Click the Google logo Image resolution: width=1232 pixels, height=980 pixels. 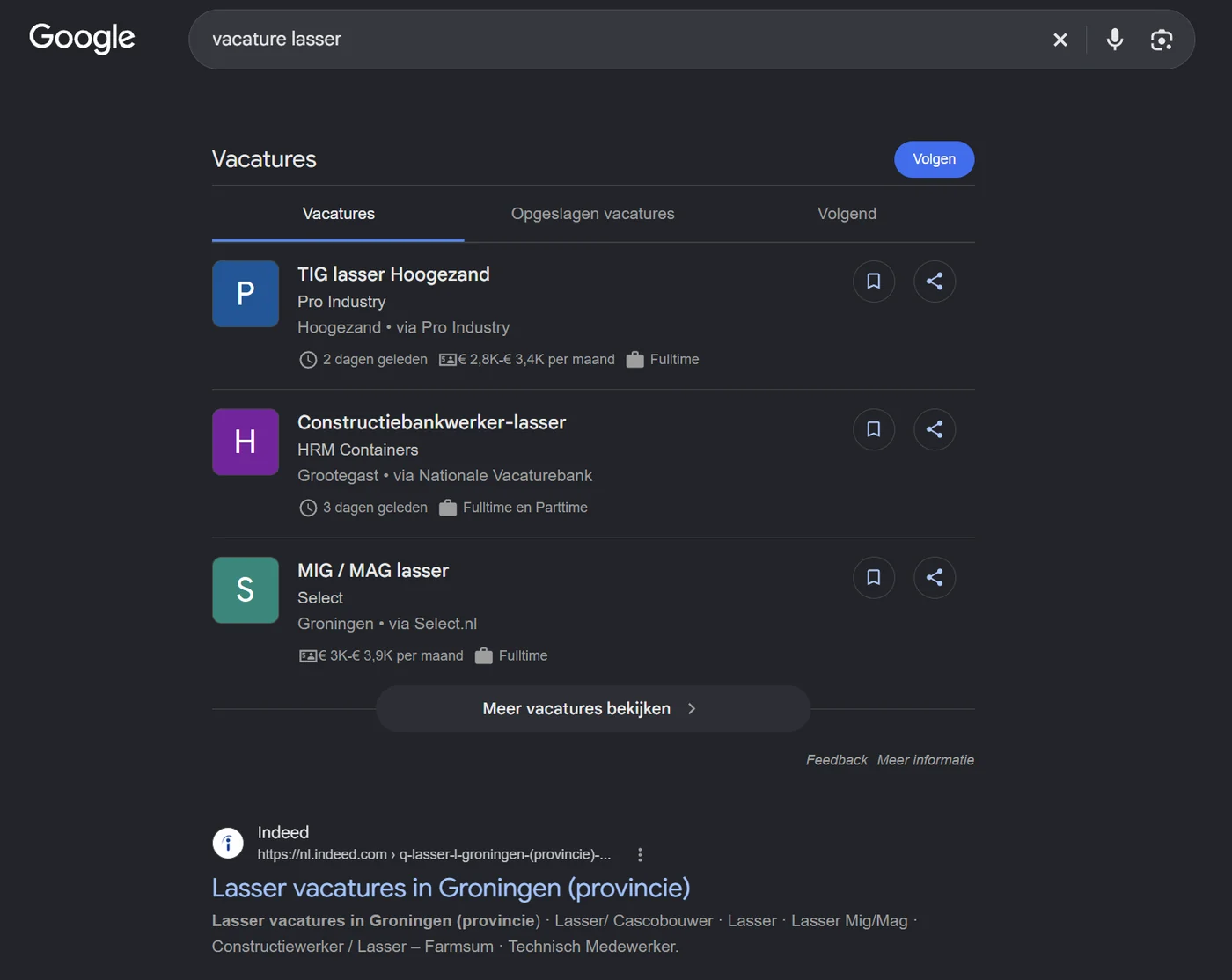82,38
